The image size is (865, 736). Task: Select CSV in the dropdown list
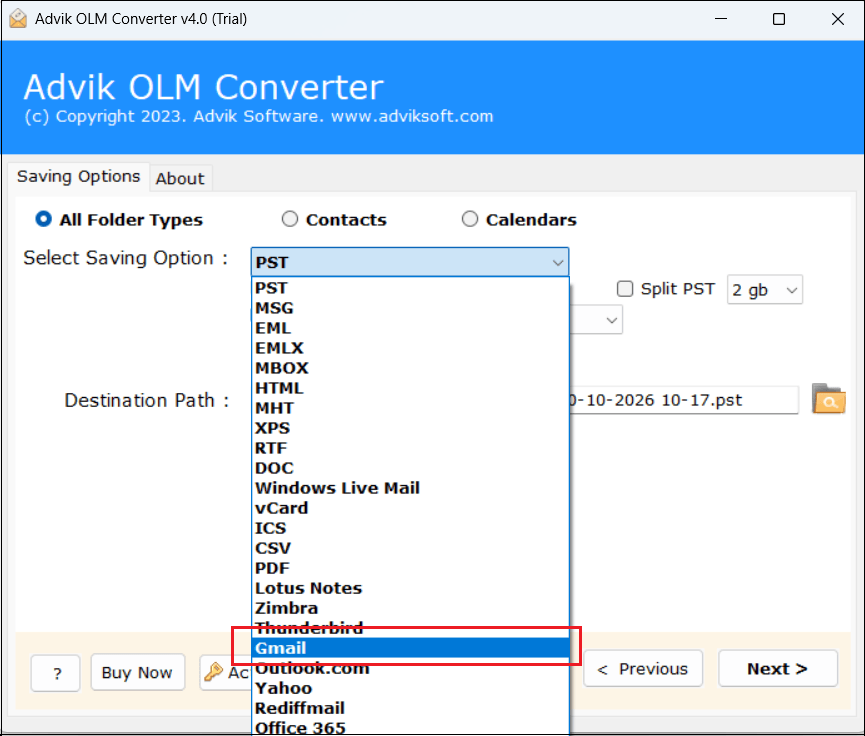[x=410, y=548]
